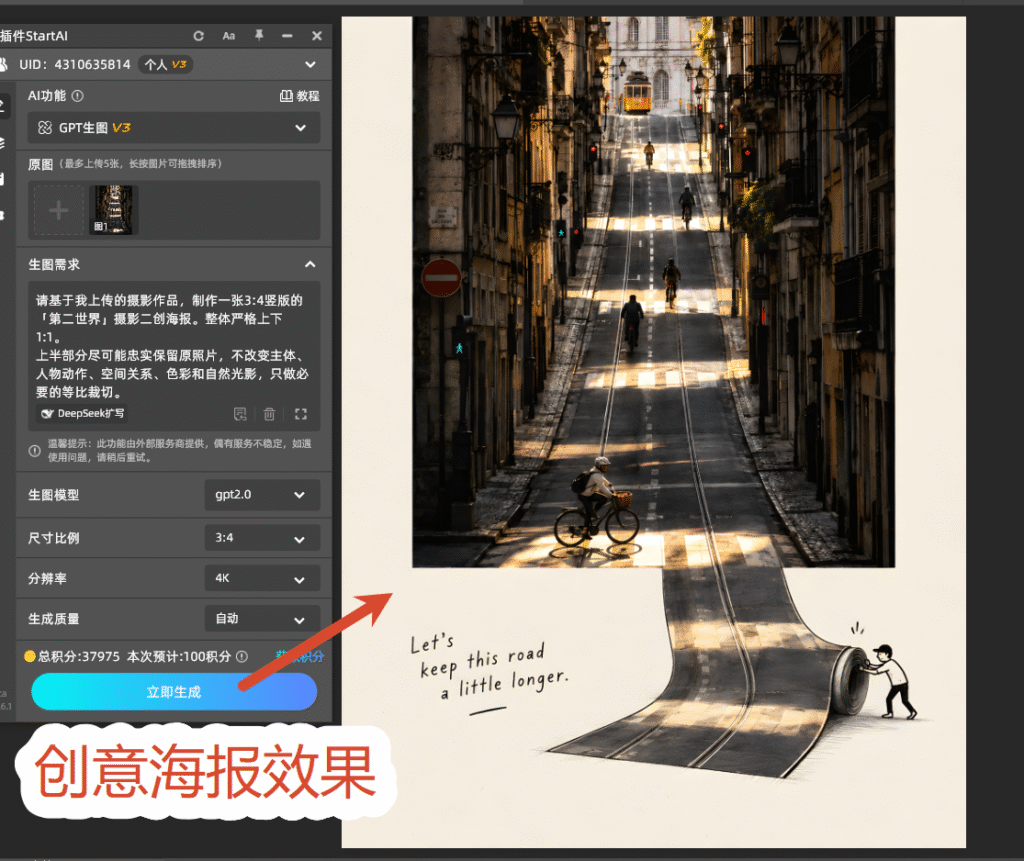Screen dimensions: 1024x861
Task: Pin the StartAI plugin panel
Action: [259, 35]
